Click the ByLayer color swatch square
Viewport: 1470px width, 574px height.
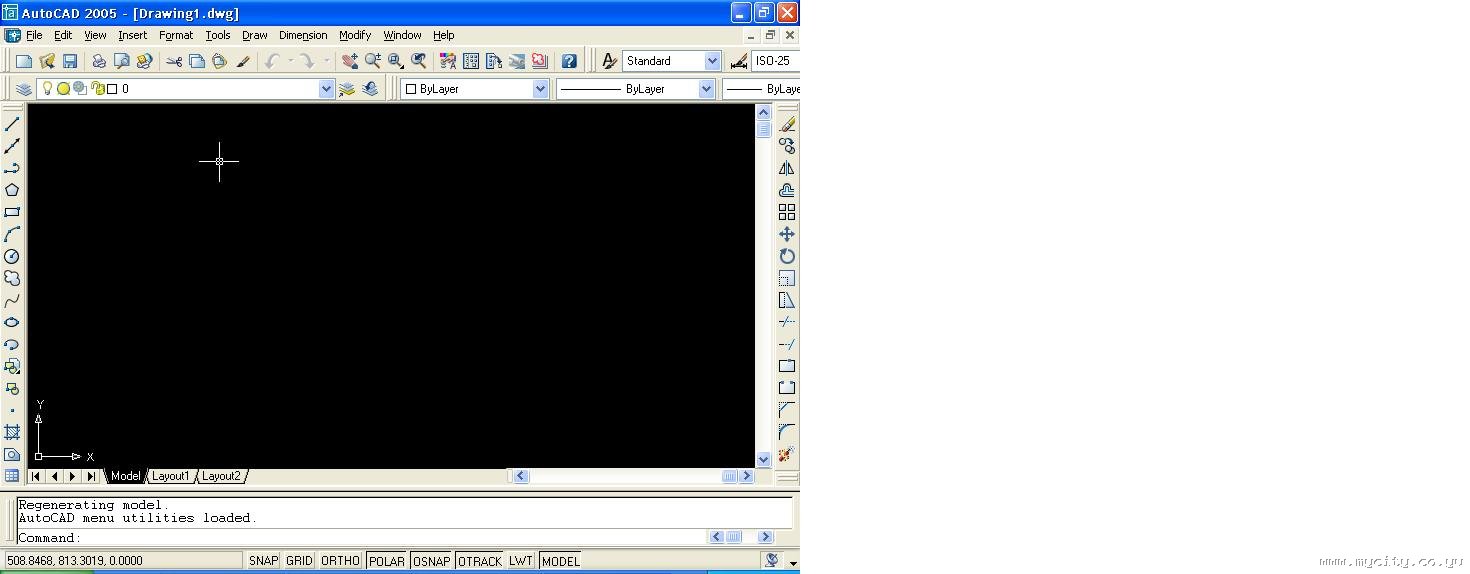410,89
